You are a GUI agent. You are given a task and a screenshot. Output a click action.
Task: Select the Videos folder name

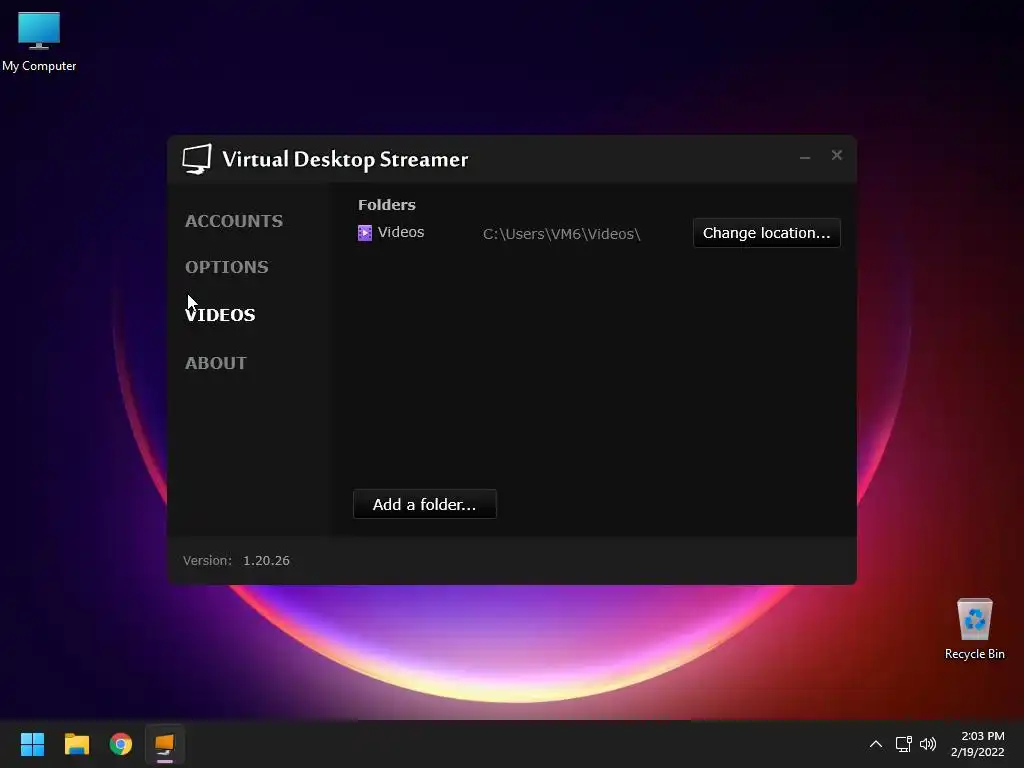(x=401, y=232)
